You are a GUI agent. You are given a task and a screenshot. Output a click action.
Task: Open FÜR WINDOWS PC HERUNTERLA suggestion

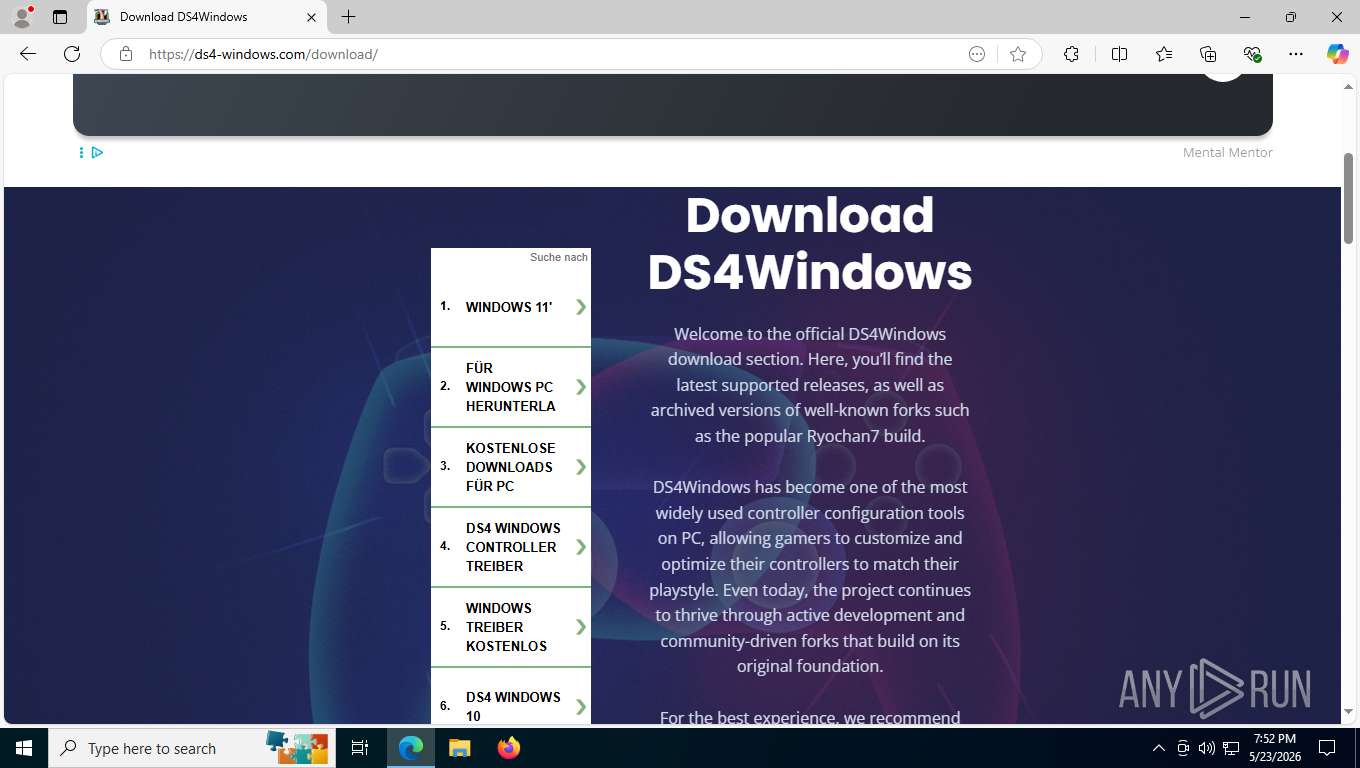(511, 387)
